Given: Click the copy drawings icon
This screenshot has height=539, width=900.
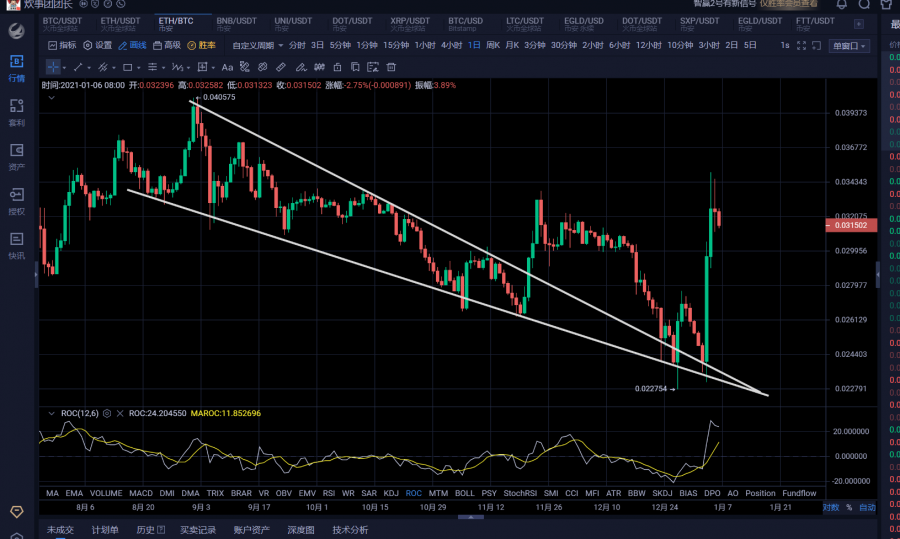Looking at the screenshot, I should (355, 67).
